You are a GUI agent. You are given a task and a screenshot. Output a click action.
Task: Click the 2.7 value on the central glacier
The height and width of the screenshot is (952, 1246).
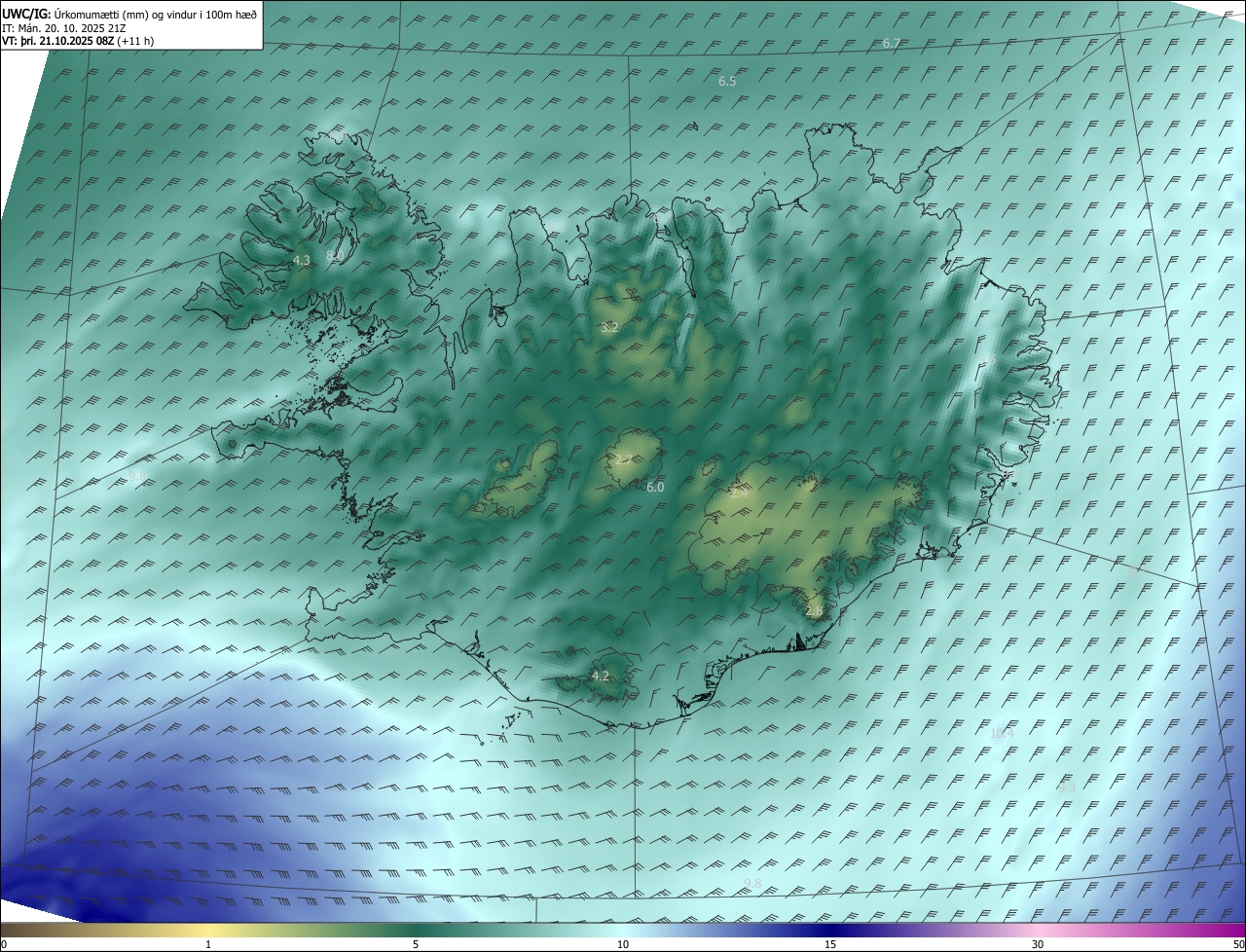pos(622,460)
